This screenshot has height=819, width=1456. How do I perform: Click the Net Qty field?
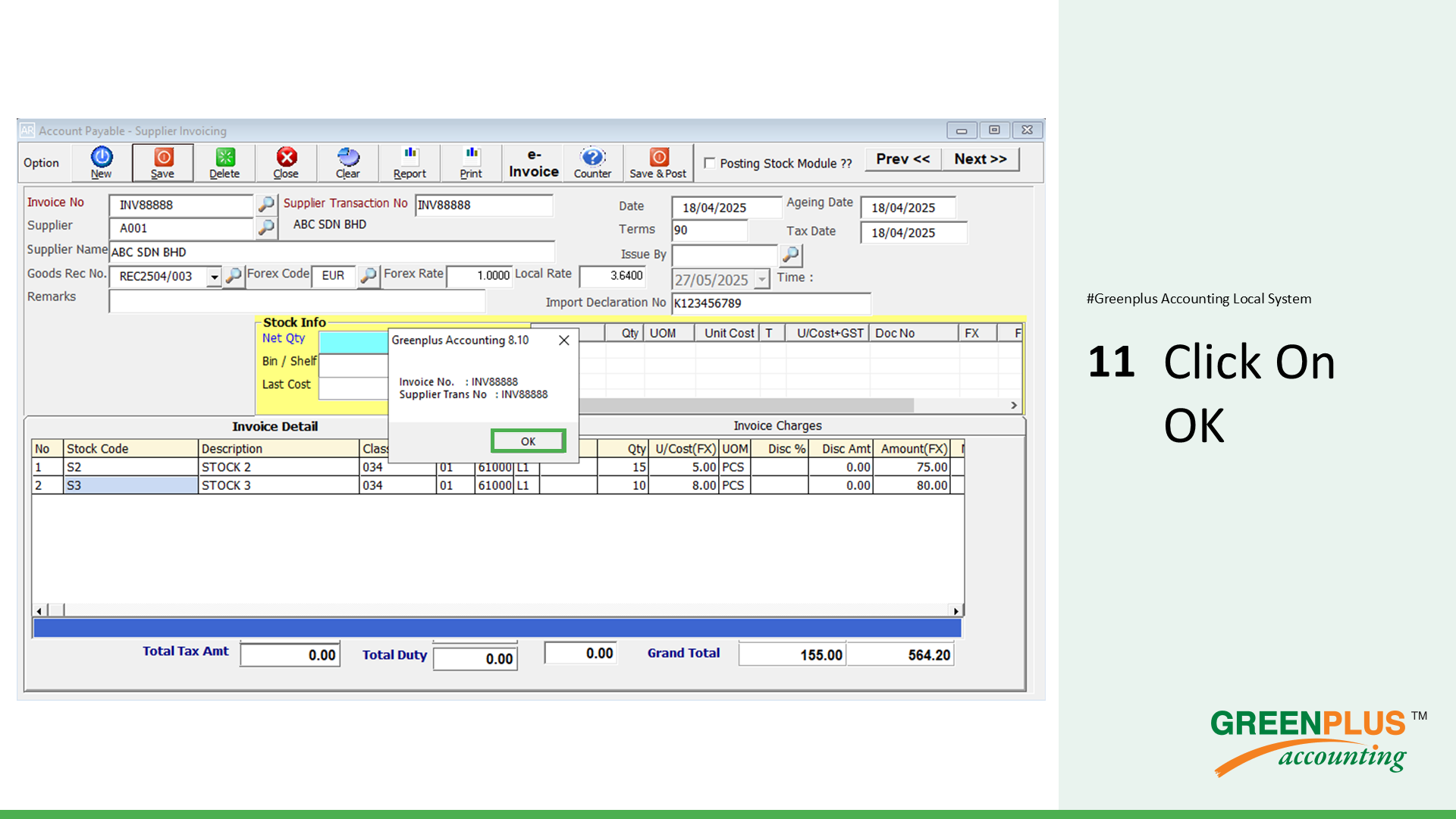353,342
